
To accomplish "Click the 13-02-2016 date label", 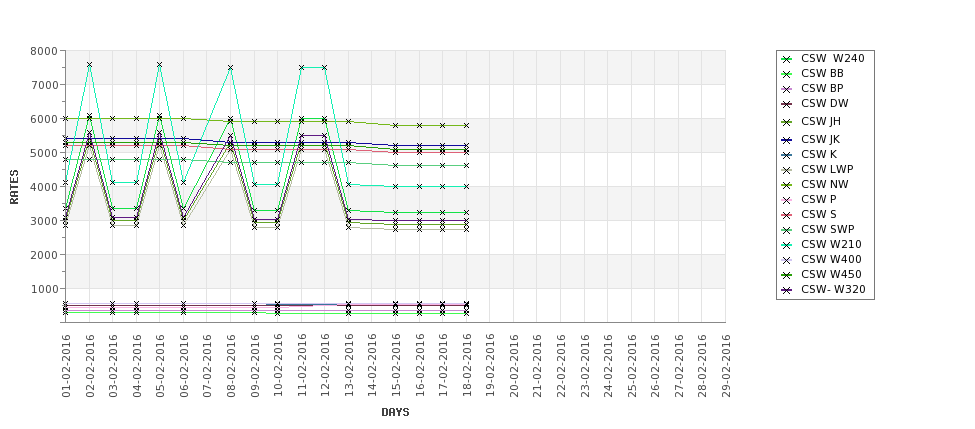I will point(349,366).
